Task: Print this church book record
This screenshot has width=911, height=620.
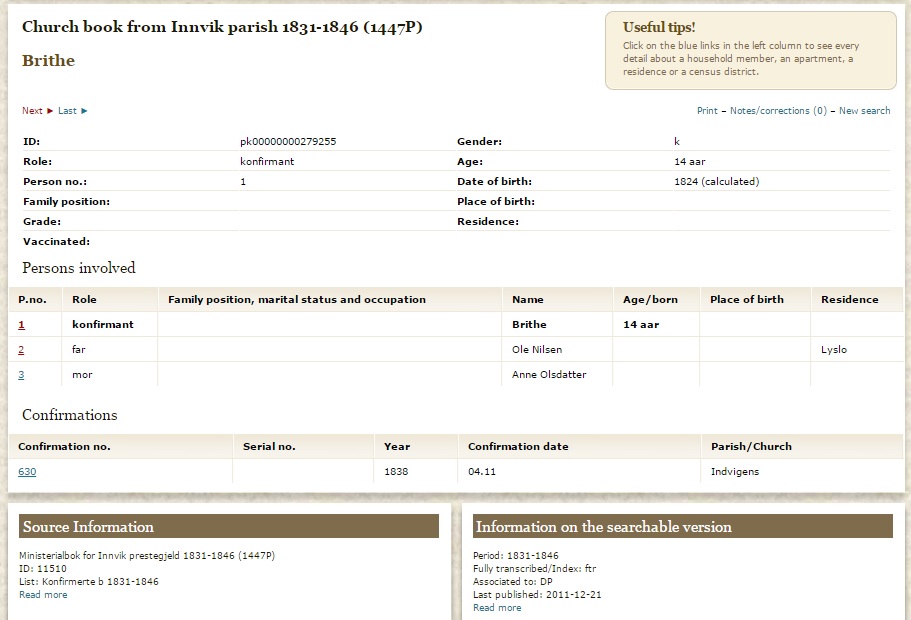Action: pos(707,111)
